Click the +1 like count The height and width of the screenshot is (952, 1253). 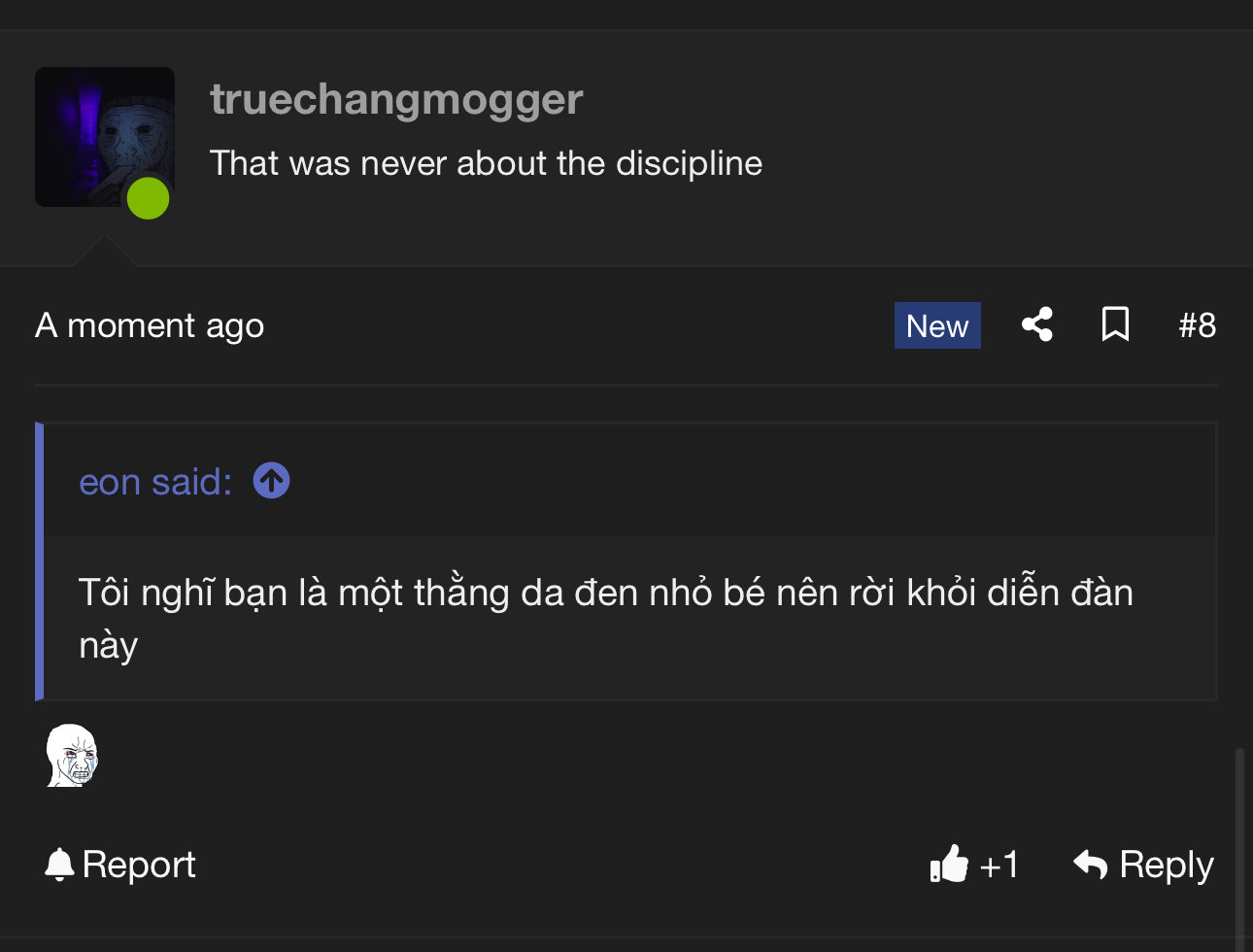(999, 865)
